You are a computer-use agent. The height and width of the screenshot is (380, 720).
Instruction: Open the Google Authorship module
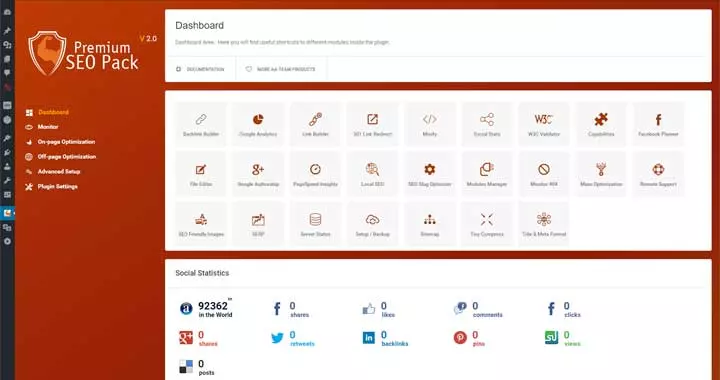(x=258, y=174)
